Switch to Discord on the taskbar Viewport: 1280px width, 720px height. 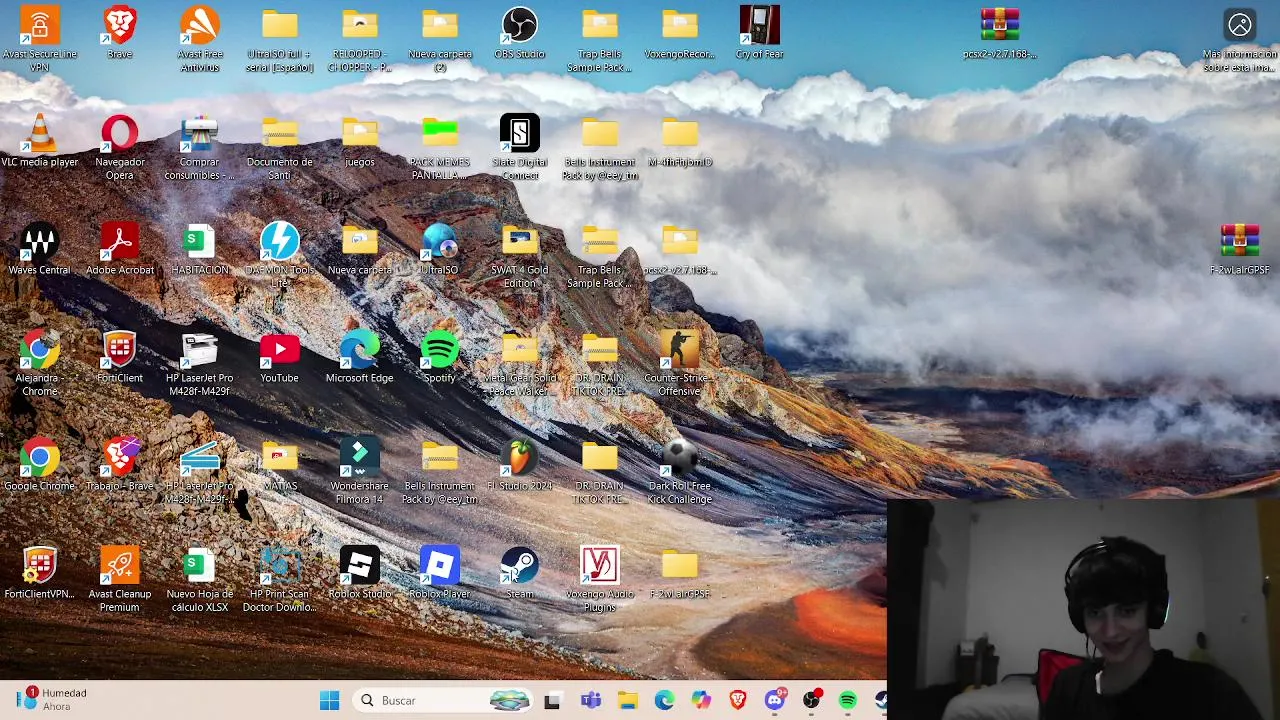click(775, 700)
